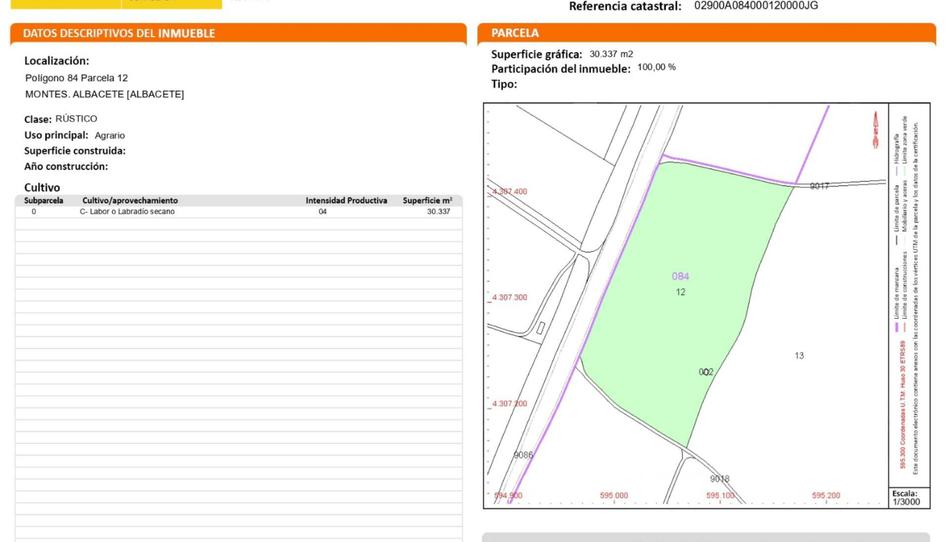Click the 9017 road label on map
Screen dimensions: 948x542
pyautogui.click(x=819, y=186)
